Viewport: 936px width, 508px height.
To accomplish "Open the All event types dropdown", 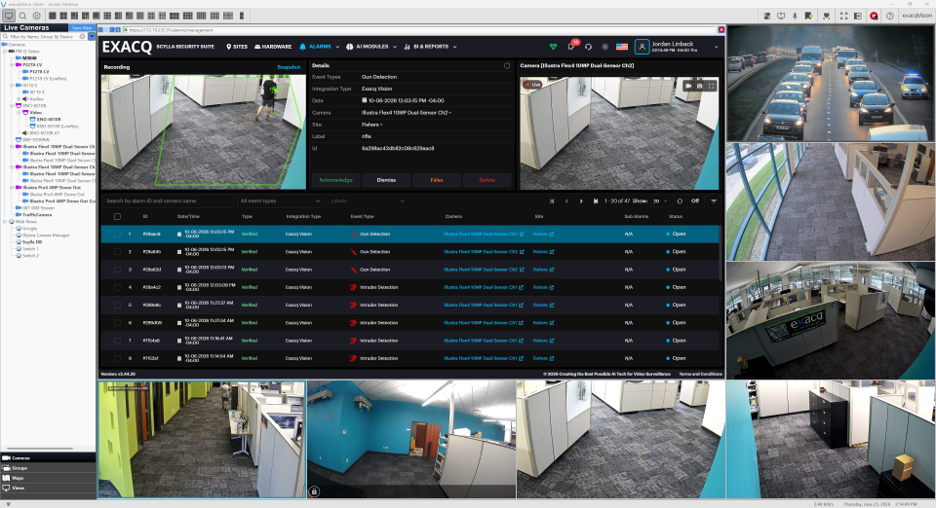I will pyautogui.click(x=280, y=201).
